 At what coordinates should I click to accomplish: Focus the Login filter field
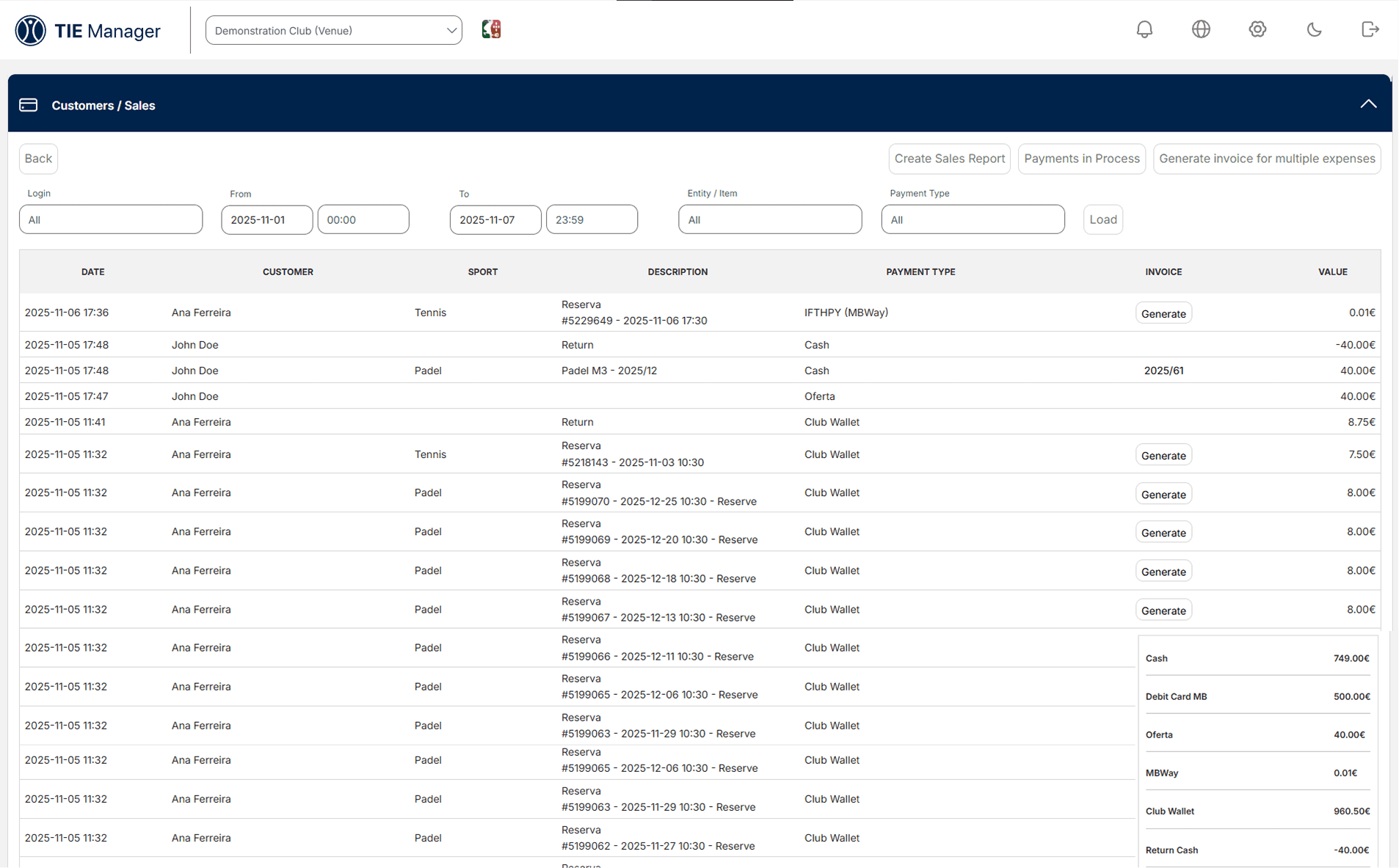[111, 219]
